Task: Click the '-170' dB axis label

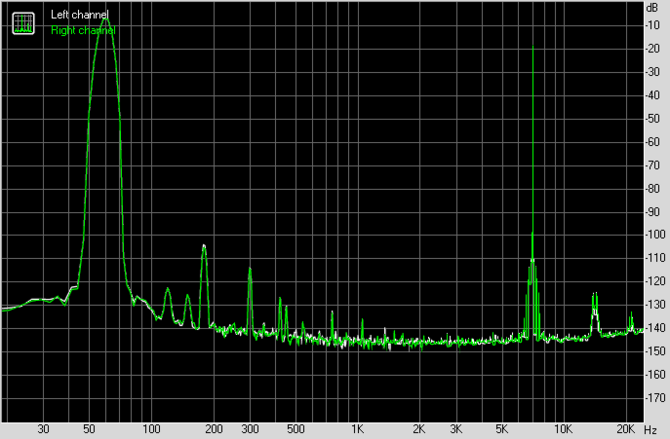Action: [655, 398]
